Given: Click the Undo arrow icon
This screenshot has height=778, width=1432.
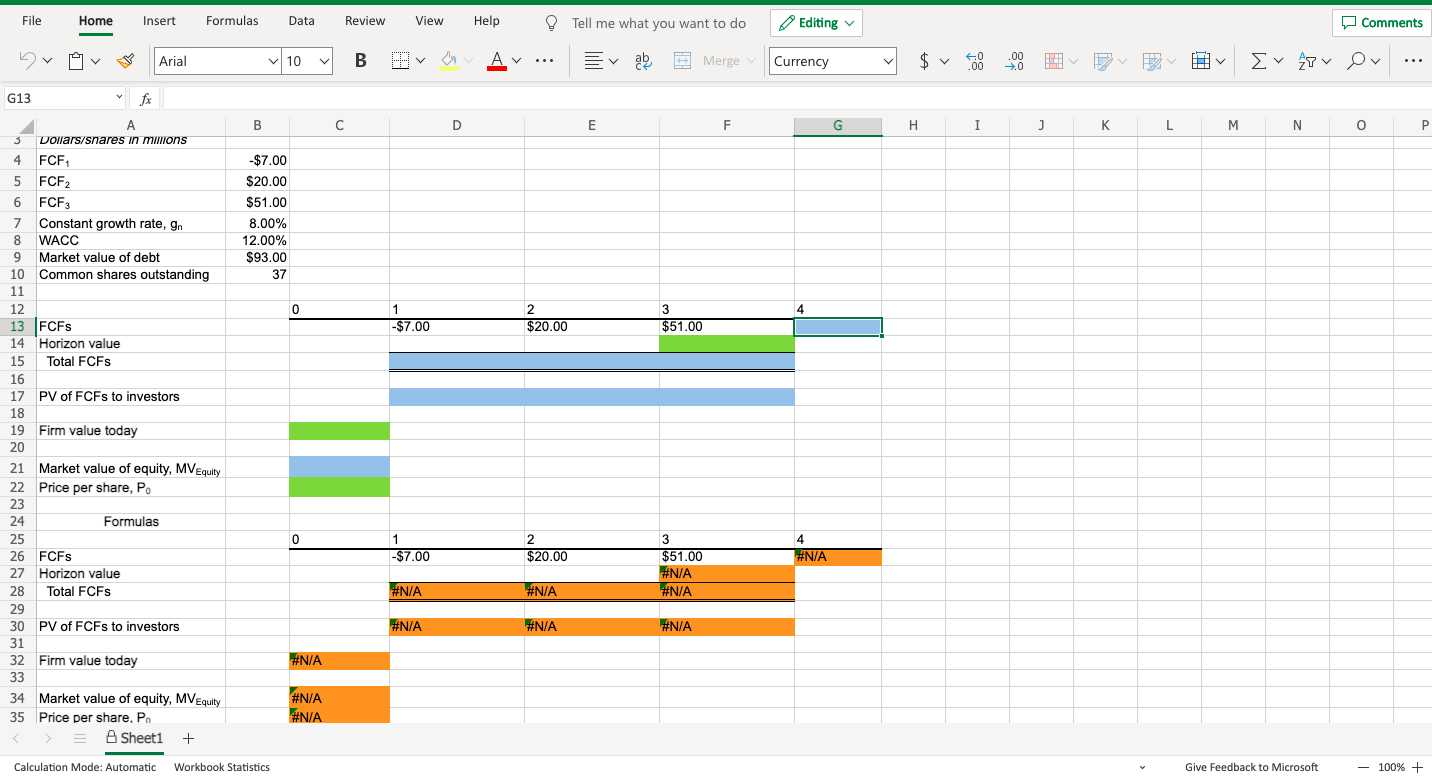Looking at the screenshot, I should tap(27, 61).
